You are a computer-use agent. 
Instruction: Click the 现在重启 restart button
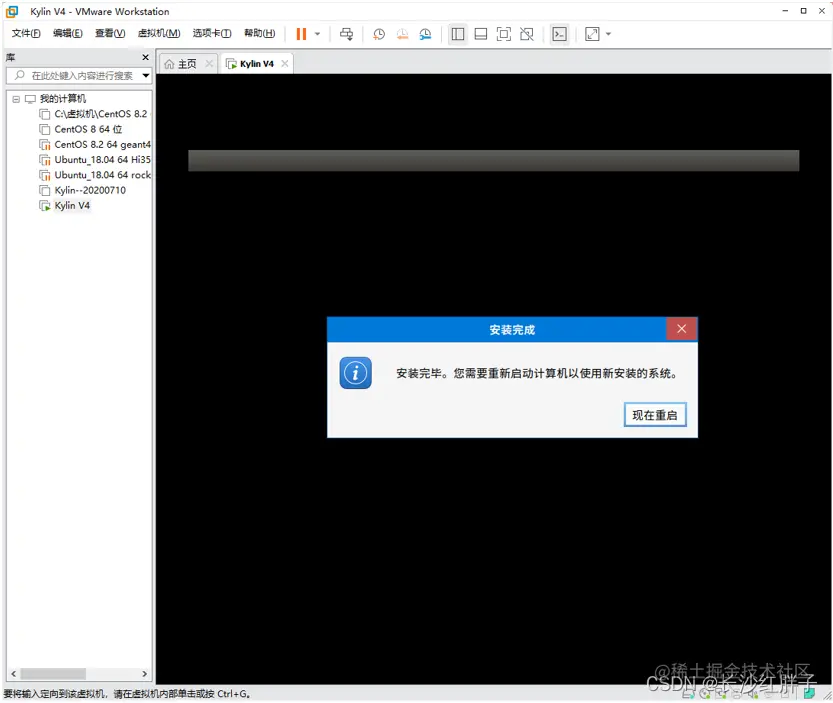click(x=655, y=414)
